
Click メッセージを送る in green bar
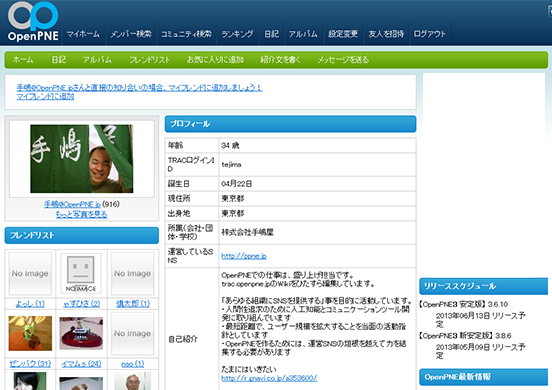click(x=343, y=60)
